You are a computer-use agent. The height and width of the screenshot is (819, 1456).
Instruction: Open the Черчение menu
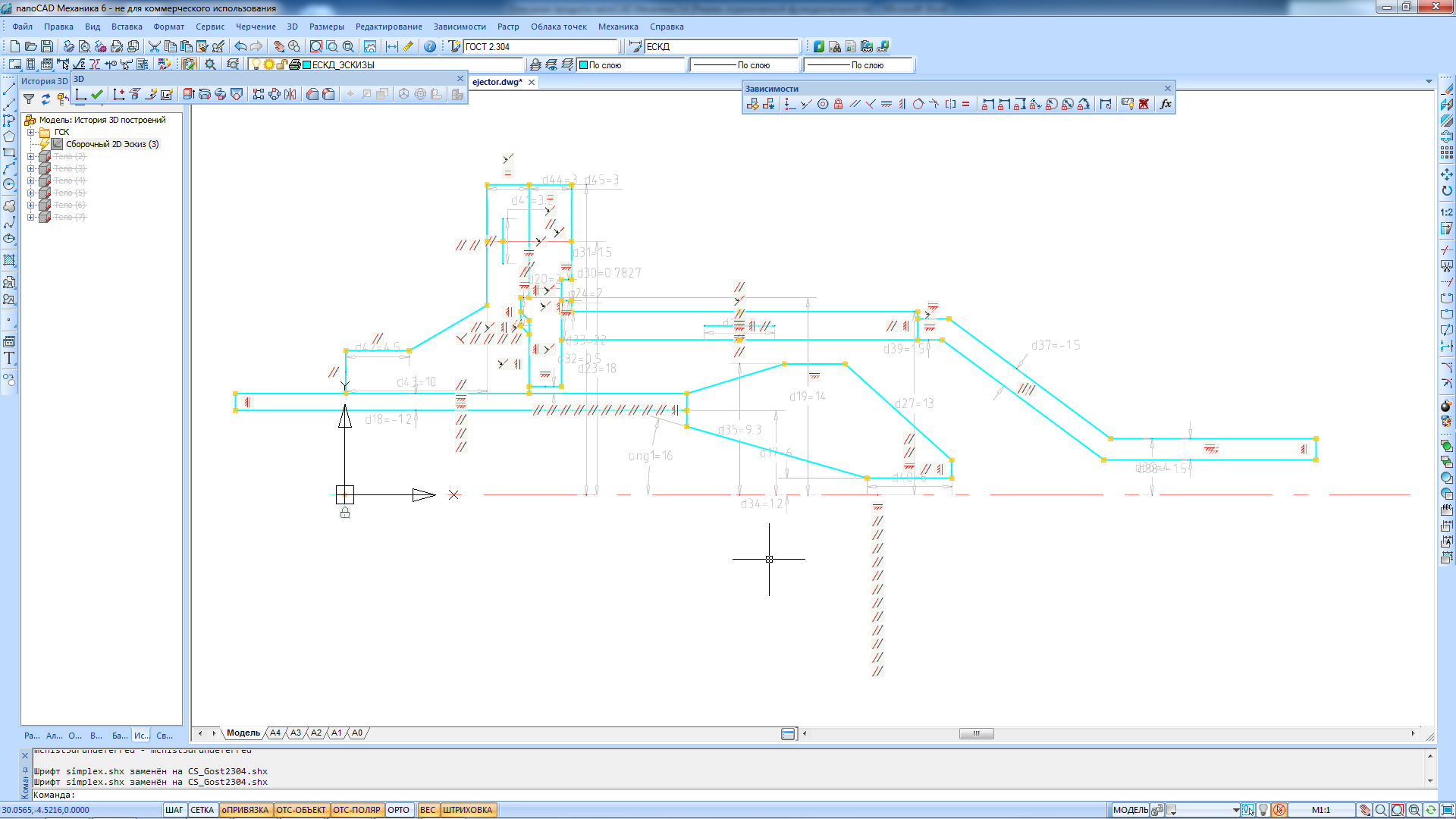point(256,27)
